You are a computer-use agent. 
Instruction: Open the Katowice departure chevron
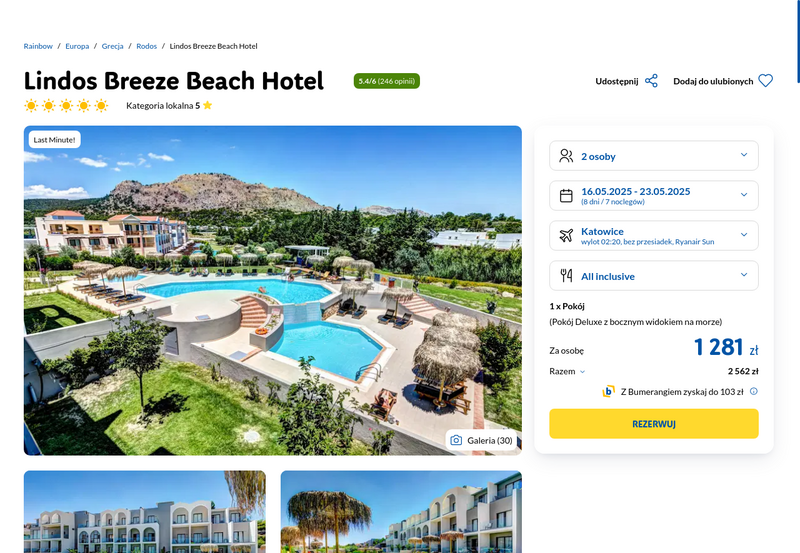point(744,235)
